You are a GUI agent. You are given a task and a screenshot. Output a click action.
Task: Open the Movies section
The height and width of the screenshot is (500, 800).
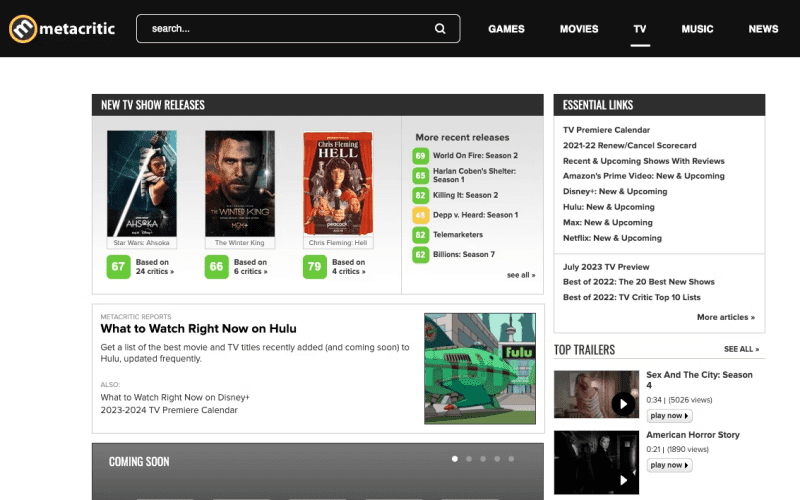click(x=579, y=29)
